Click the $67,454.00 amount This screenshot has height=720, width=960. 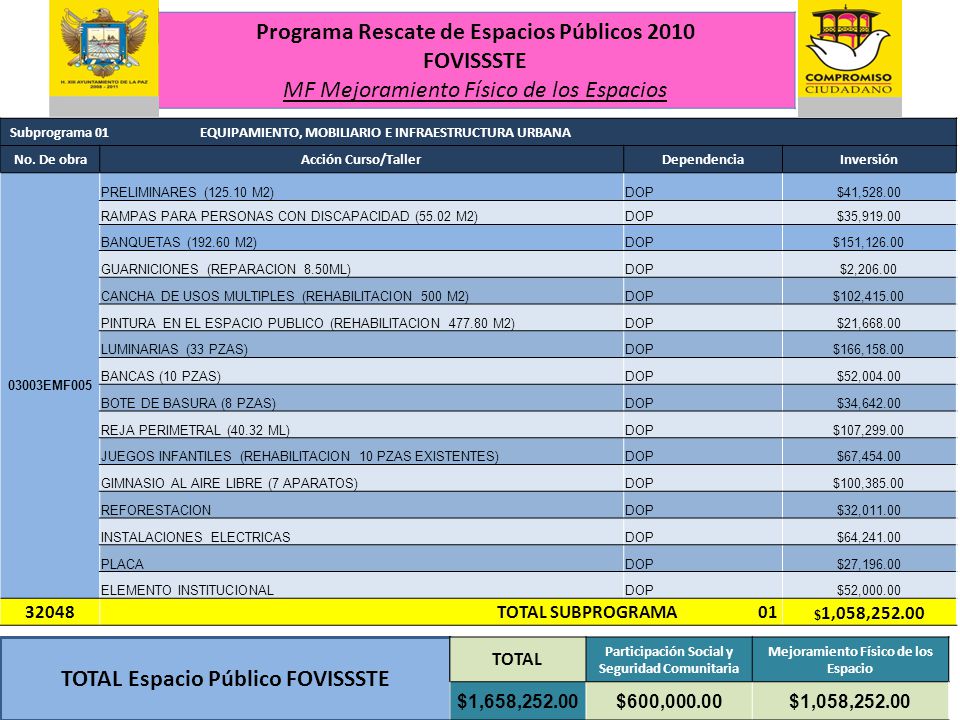(868, 457)
